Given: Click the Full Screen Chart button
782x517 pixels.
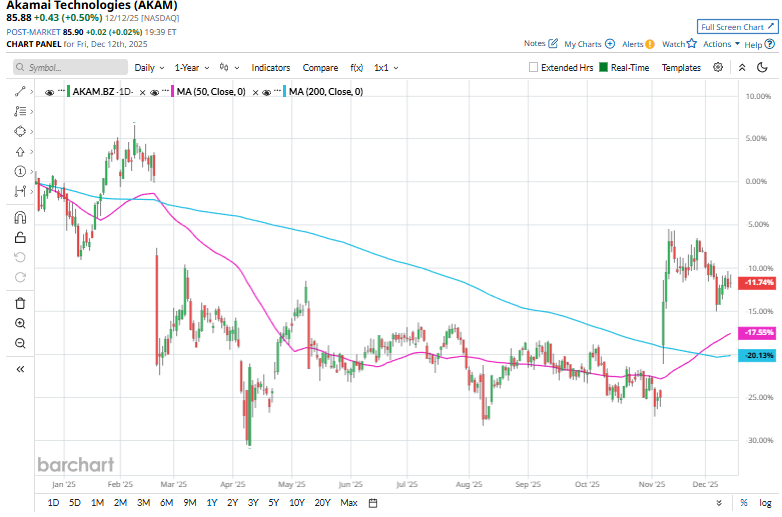Looking at the screenshot, I should tap(737, 27).
